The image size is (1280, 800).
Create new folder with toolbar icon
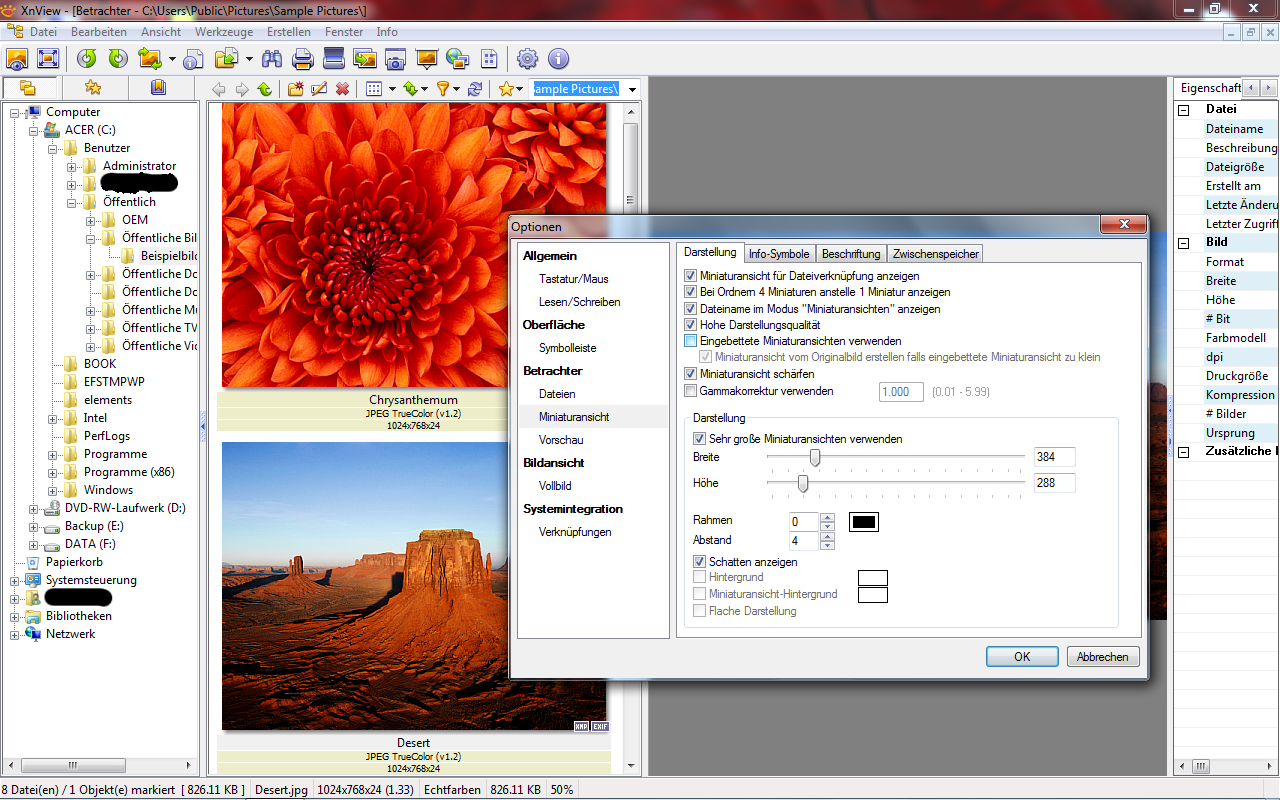[296, 89]
